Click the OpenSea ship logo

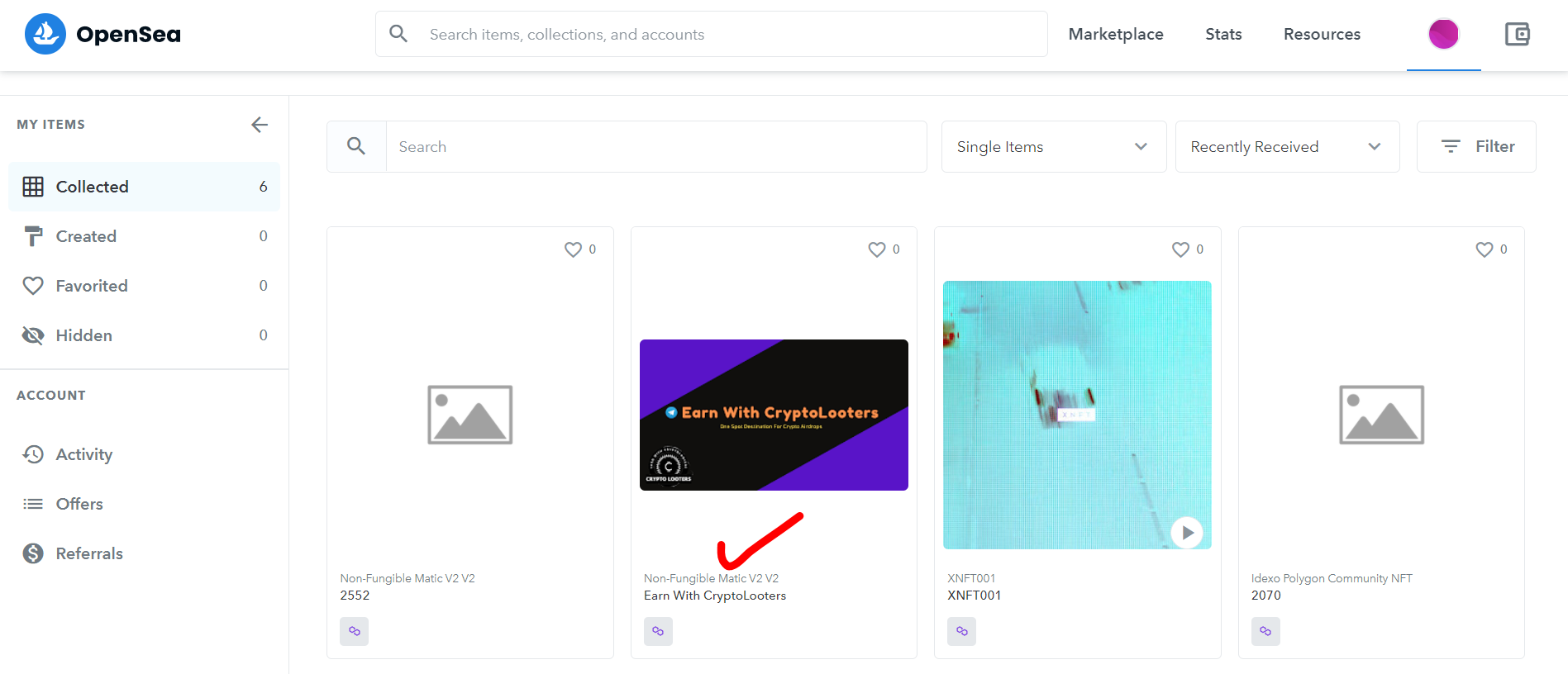(x=45, y=34)
